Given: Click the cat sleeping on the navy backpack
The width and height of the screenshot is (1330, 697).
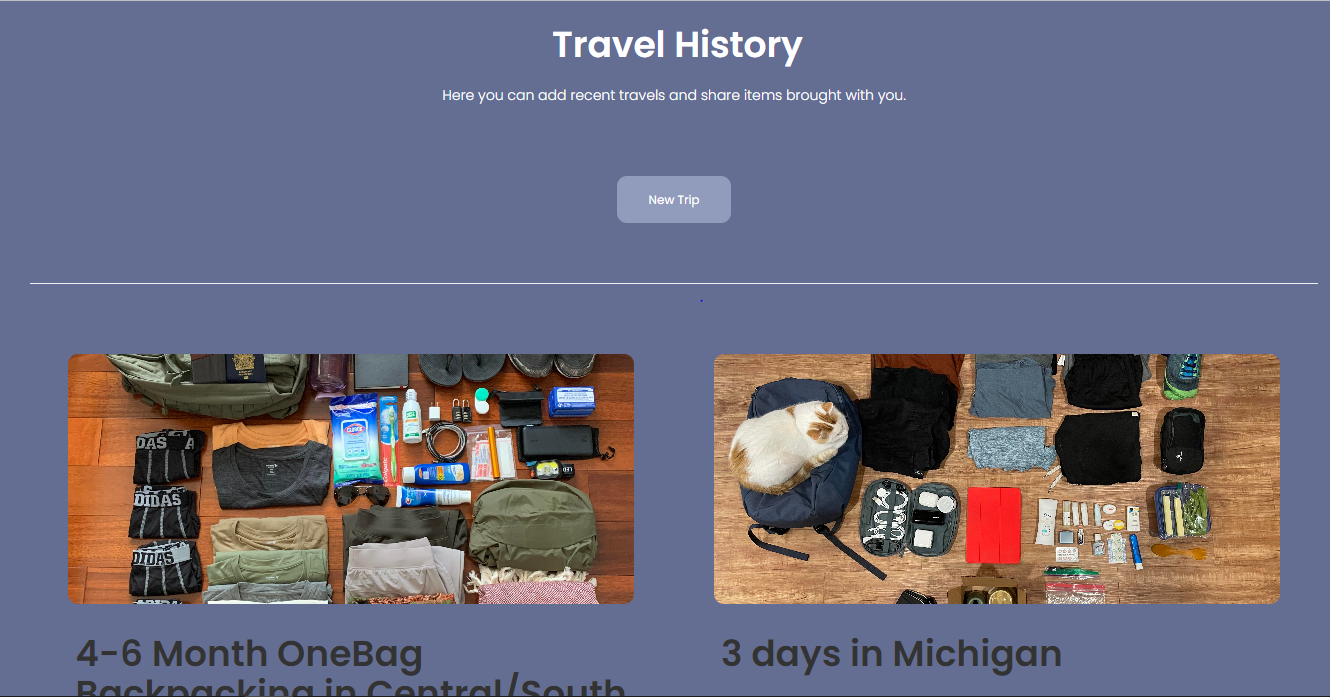Looking at the screenshot, I should pos(791,446).
